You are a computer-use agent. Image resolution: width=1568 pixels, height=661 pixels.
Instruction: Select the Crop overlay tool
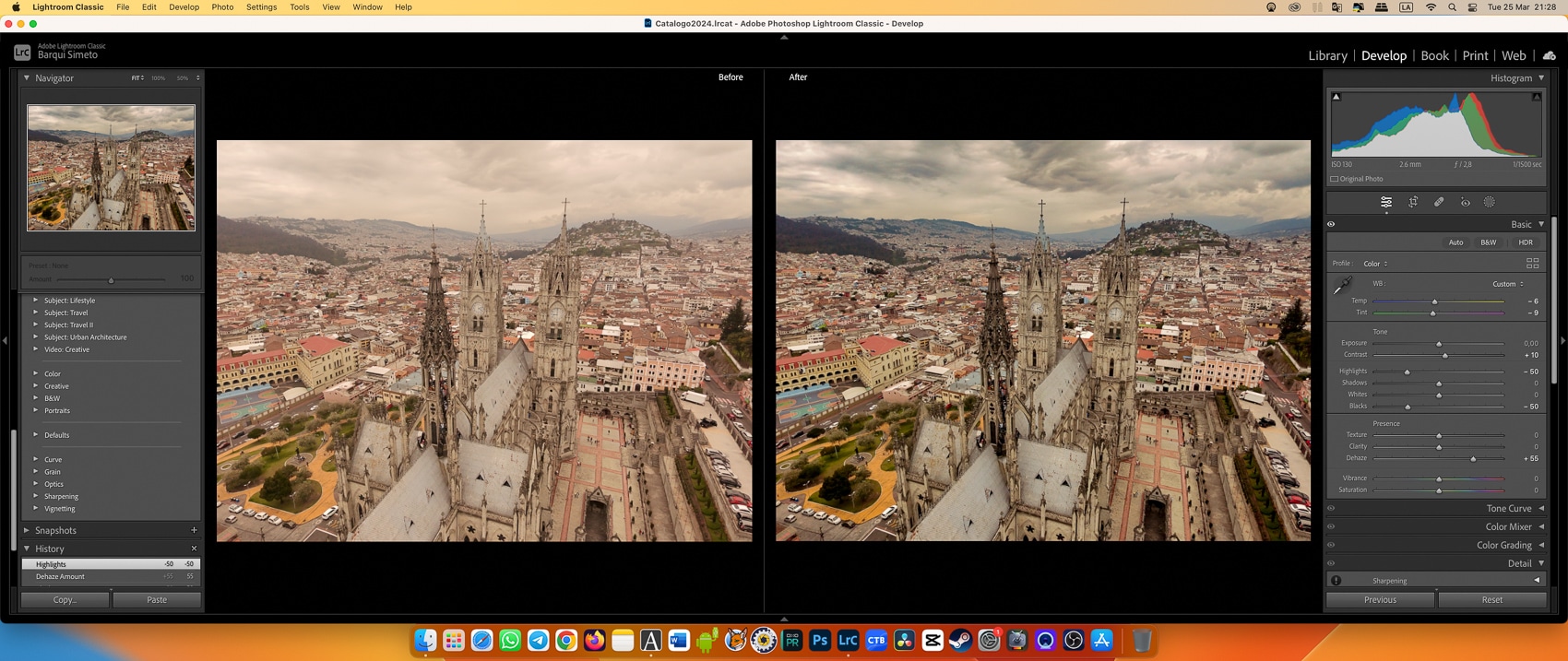click(x=1413, y=202)
